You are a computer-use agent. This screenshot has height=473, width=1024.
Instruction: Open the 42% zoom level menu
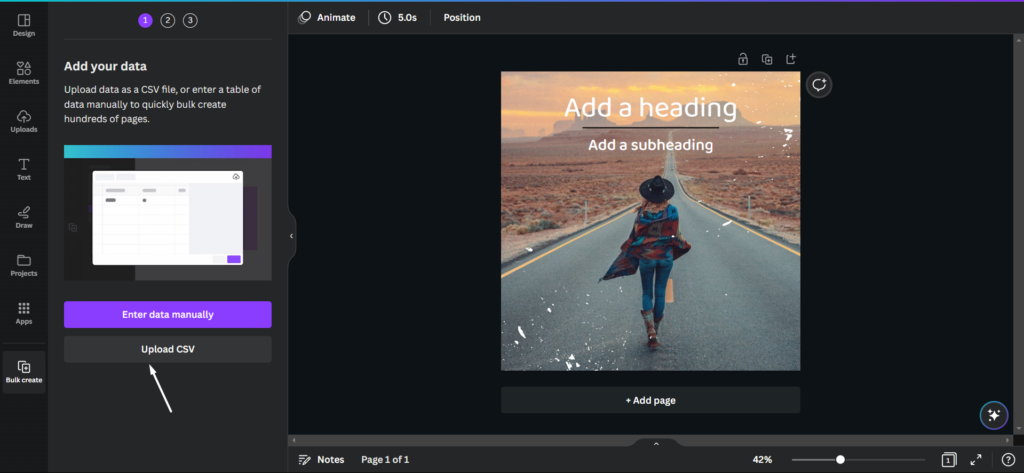pos(762,459)
